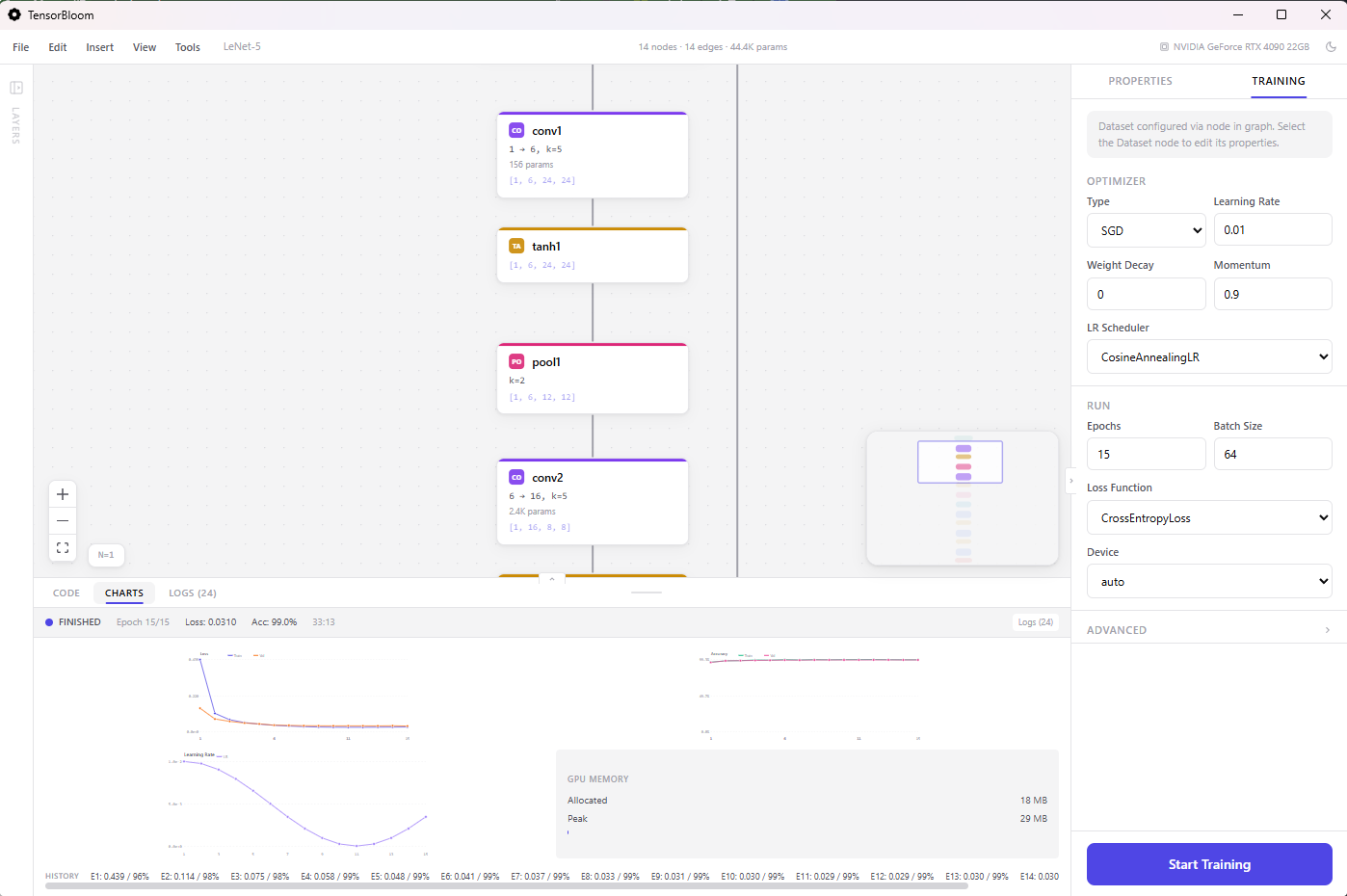The image size is (1347, 896).
Task: Select the TA icon on the tanh1 node
Action: click(x=516, y=246)
